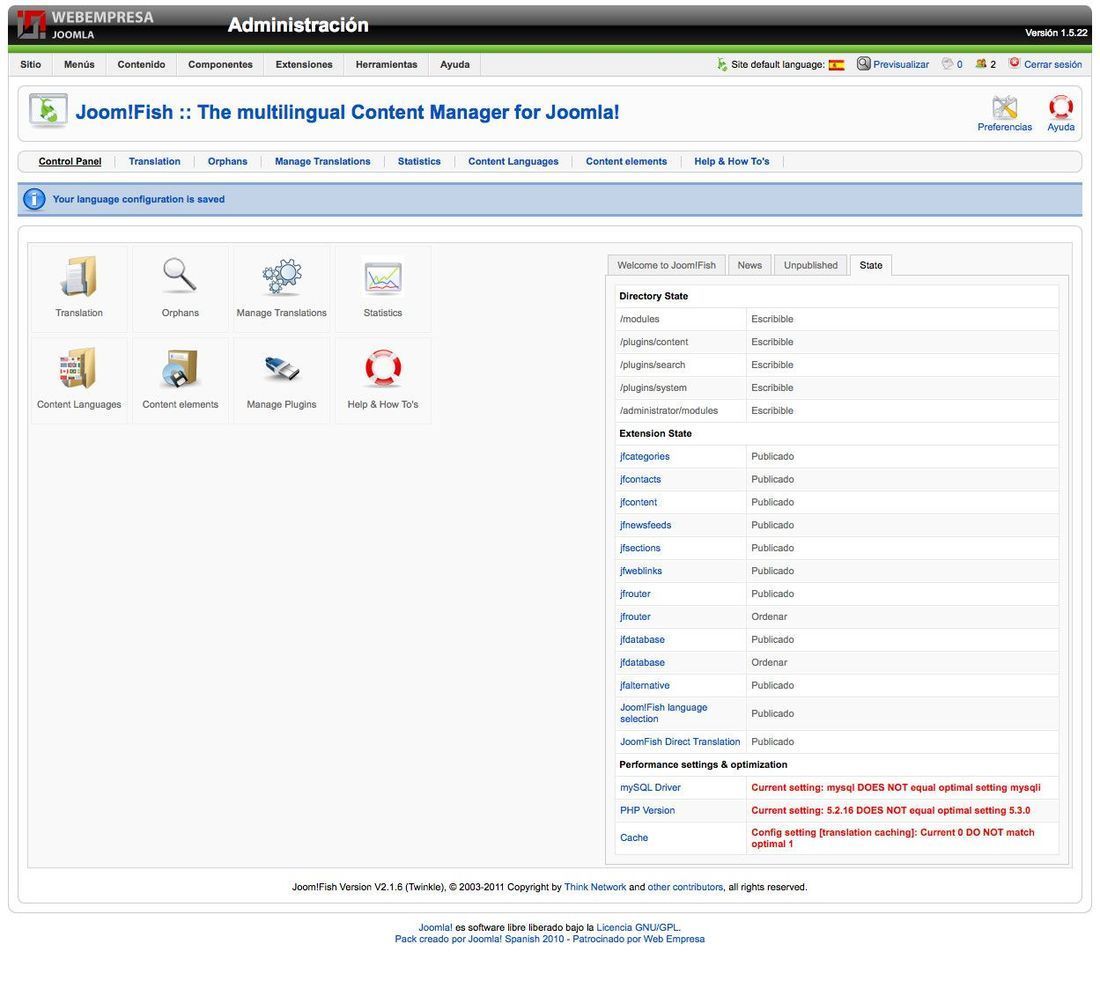Open the jfcategories extension link
The image size is (1100, 981).
point(645,456)
